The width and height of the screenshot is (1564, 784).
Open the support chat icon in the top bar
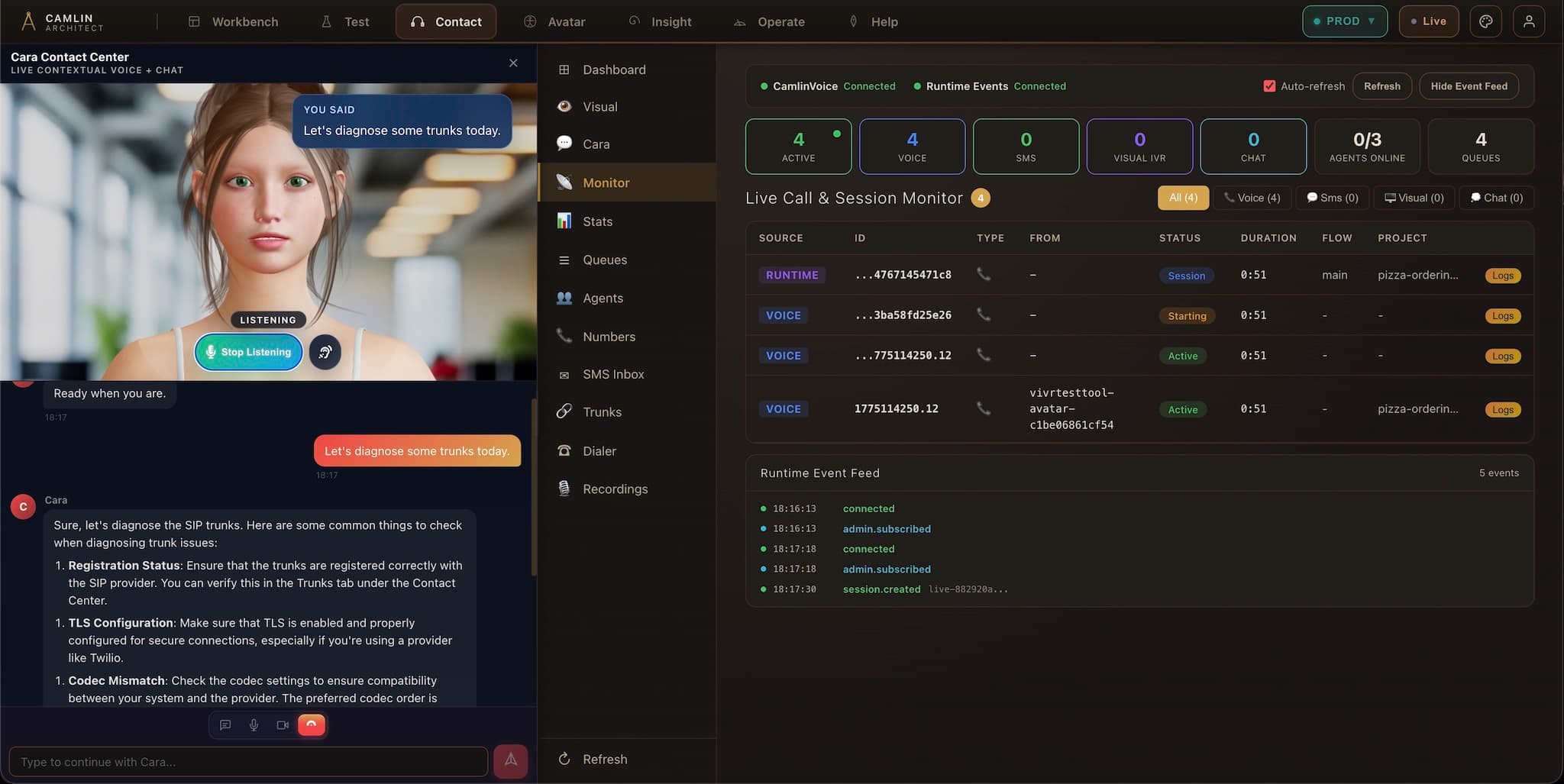(1485, 21)
